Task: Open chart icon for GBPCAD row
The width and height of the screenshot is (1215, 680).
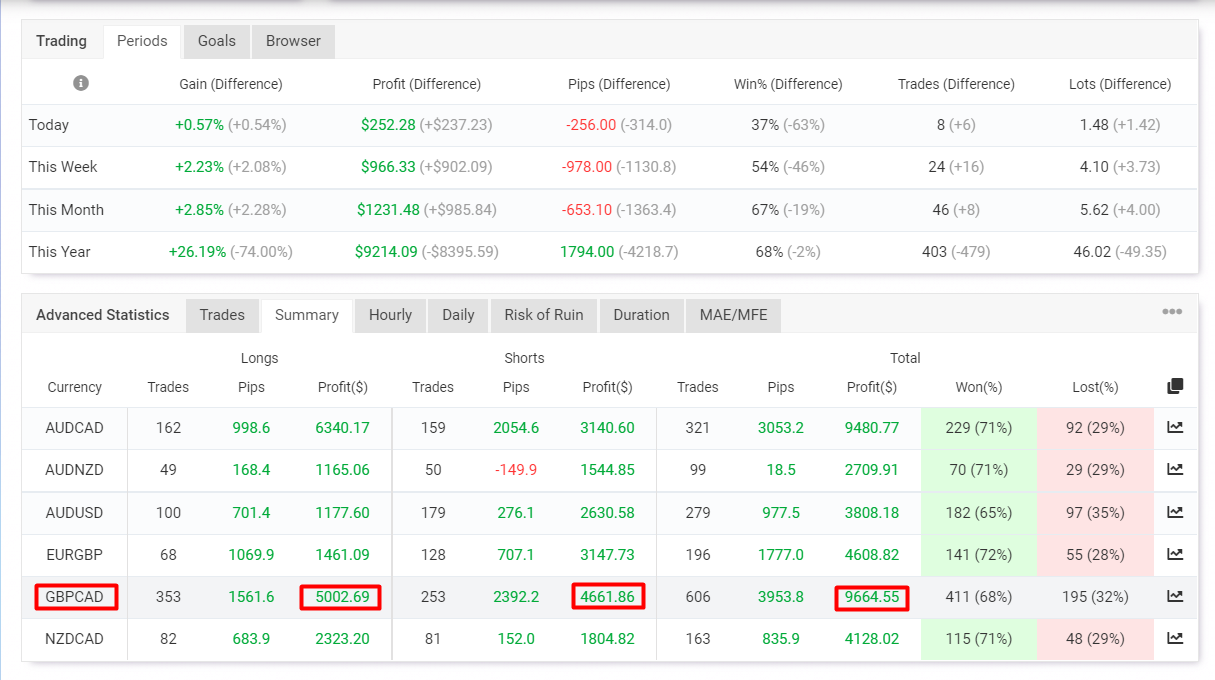Action: point(1175,596)
